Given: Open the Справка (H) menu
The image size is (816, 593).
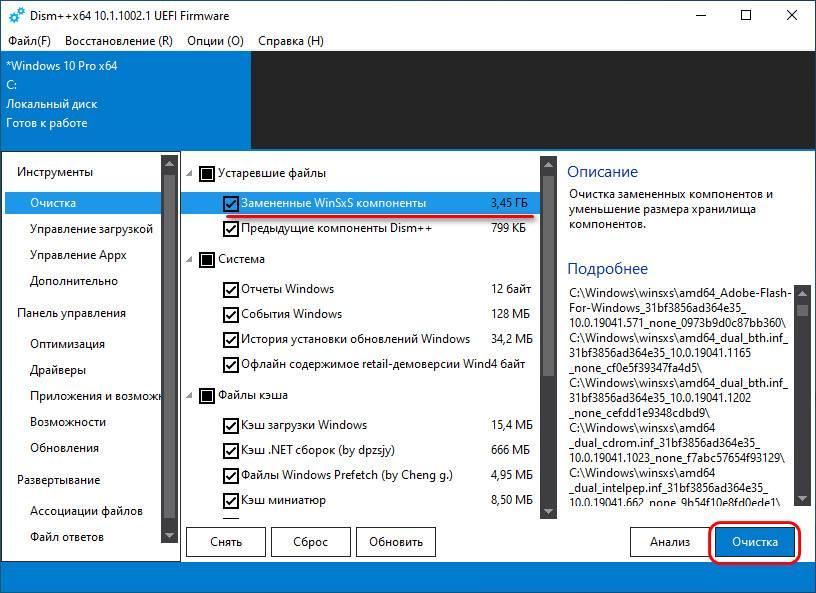Looking at the screenshot, I should coord(291,41).
